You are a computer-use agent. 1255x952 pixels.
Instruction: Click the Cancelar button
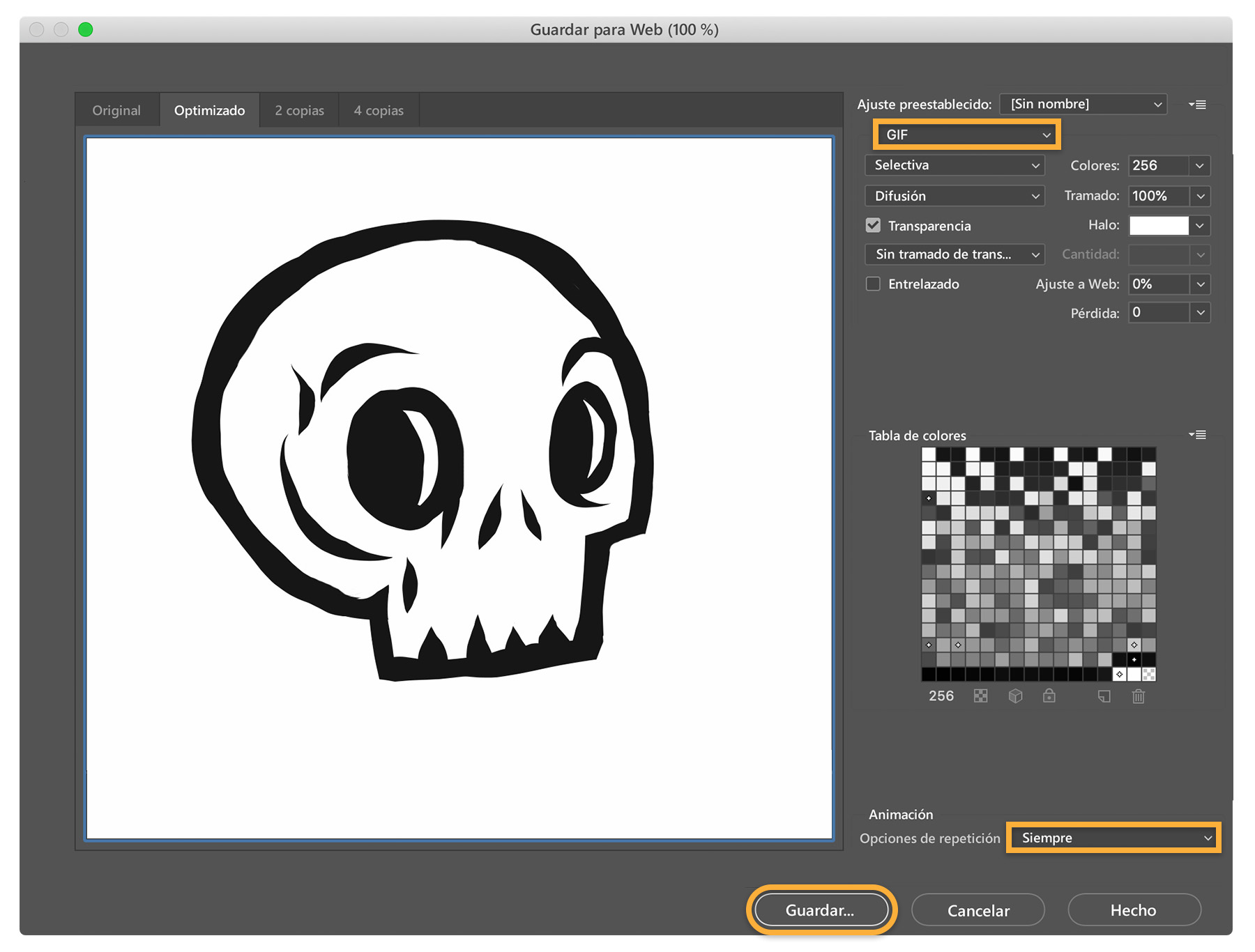tap(978, 910)
